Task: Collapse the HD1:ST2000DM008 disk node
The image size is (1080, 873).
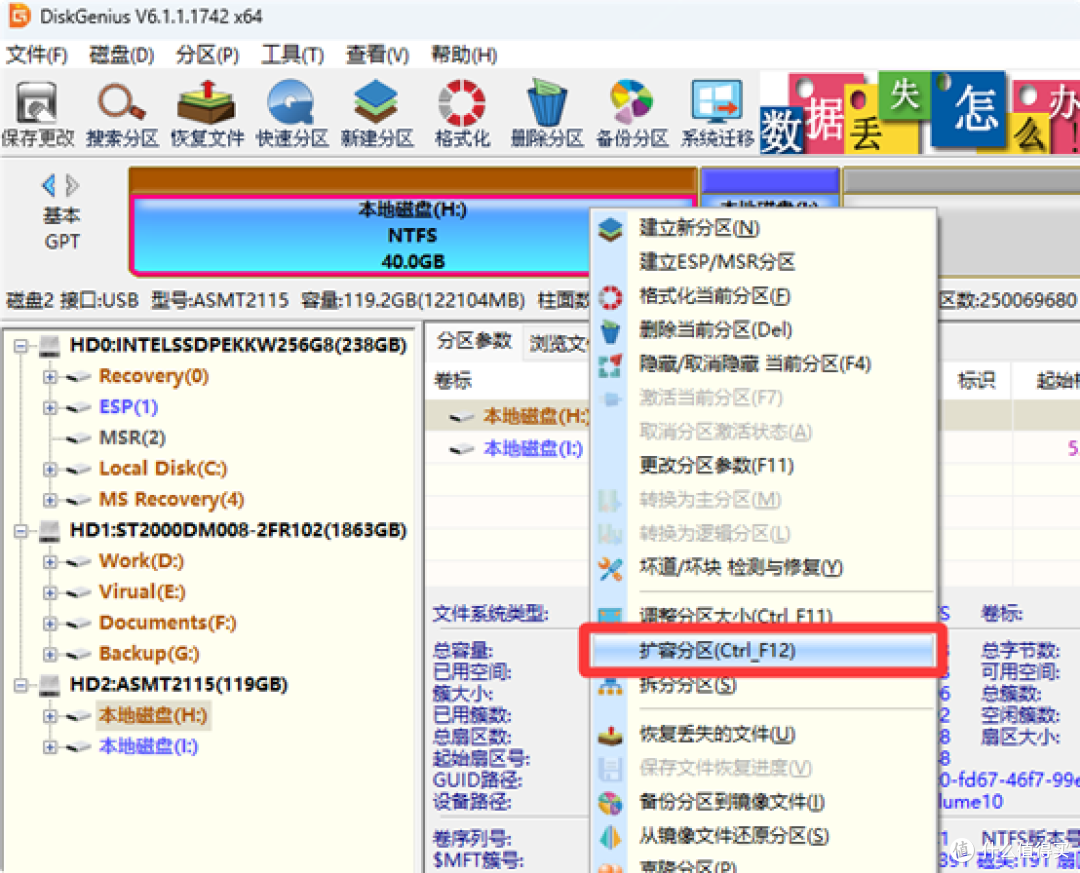Action: click(x=21, y=531)
